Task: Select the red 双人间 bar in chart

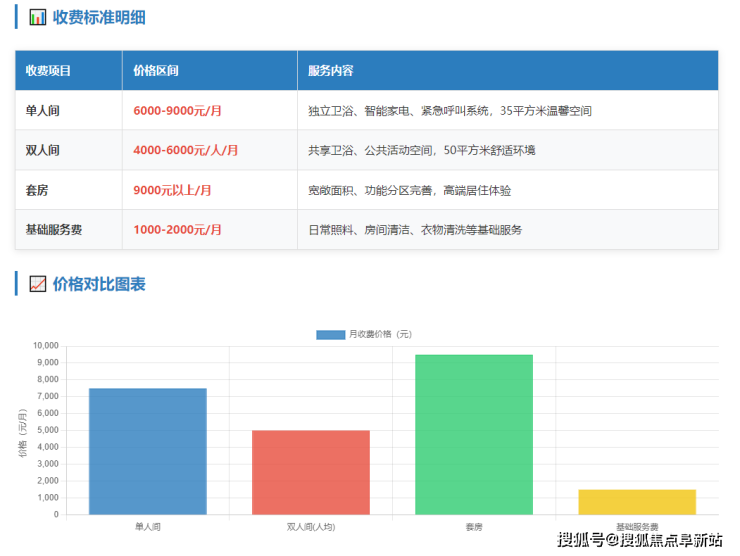Action: tap(311, 472)
